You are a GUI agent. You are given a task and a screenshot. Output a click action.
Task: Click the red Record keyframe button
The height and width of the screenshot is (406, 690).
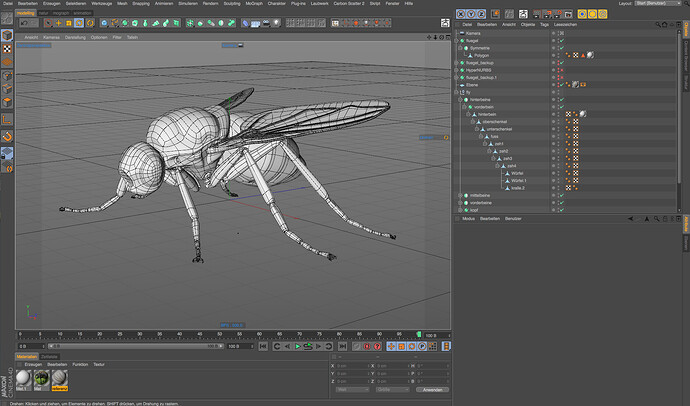click(357, 347)
